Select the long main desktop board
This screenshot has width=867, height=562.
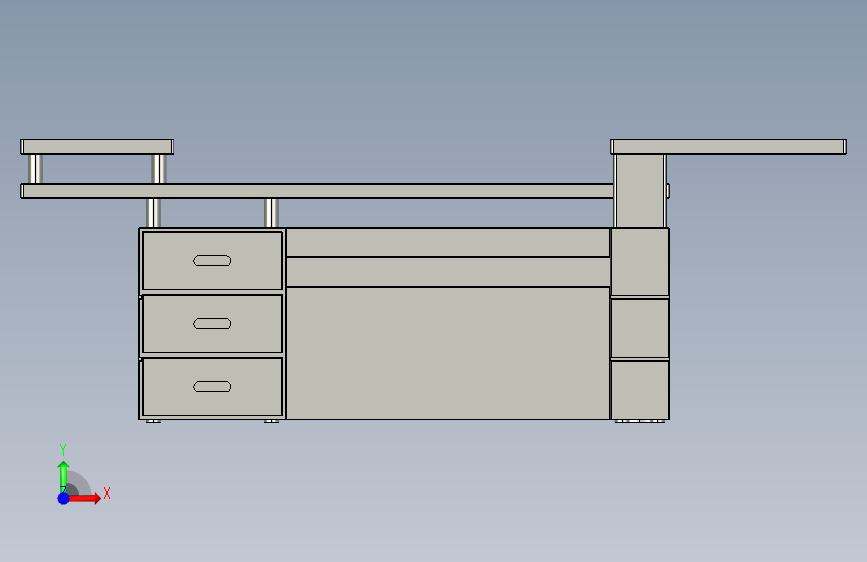point(317,191)
